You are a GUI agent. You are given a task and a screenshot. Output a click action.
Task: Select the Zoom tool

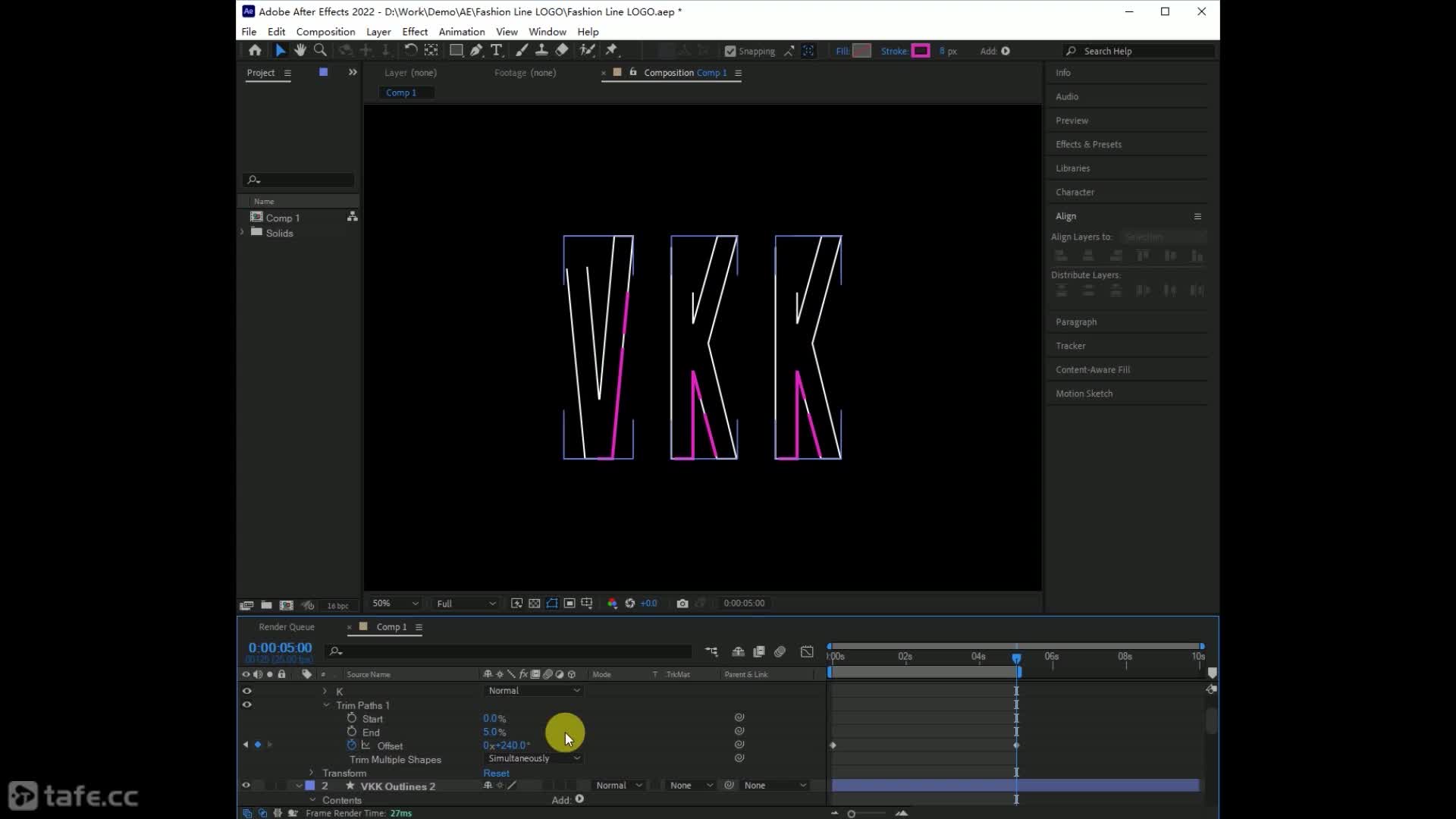(320, 51)
